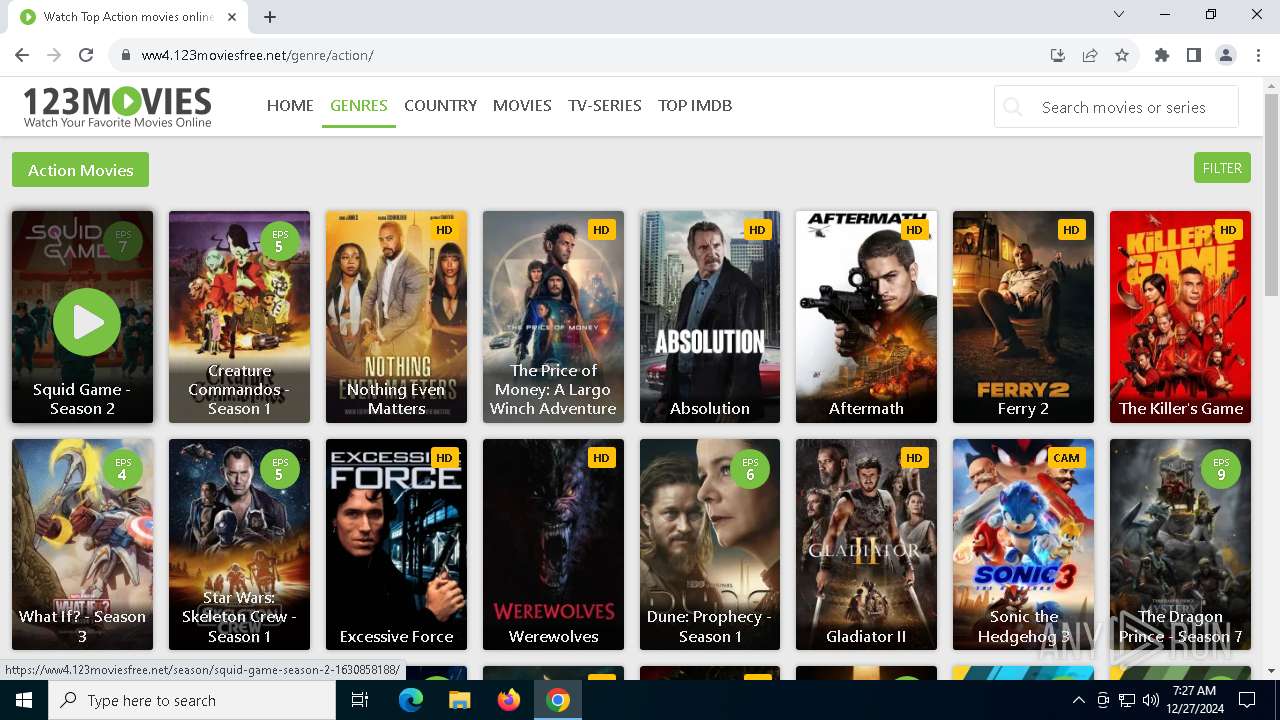Open Dune: Prophecy - Season 1 title
The height and width of the screenshot is (720, 1280).
pos(709,626)
